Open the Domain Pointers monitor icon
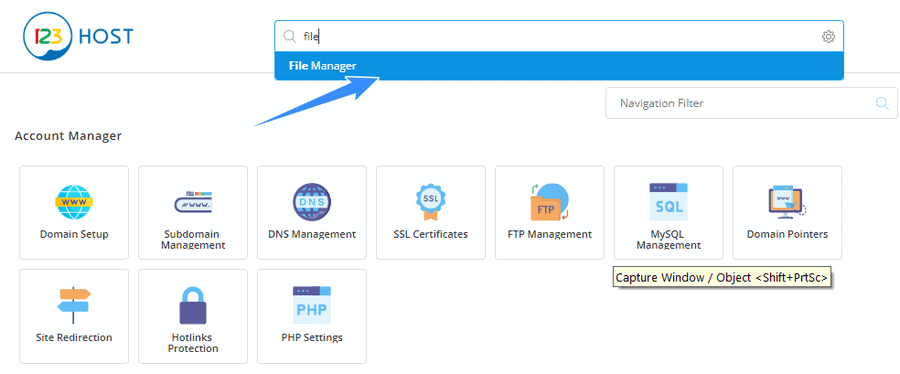This screenshot has height=374, width=900. [x=788, y=202]
